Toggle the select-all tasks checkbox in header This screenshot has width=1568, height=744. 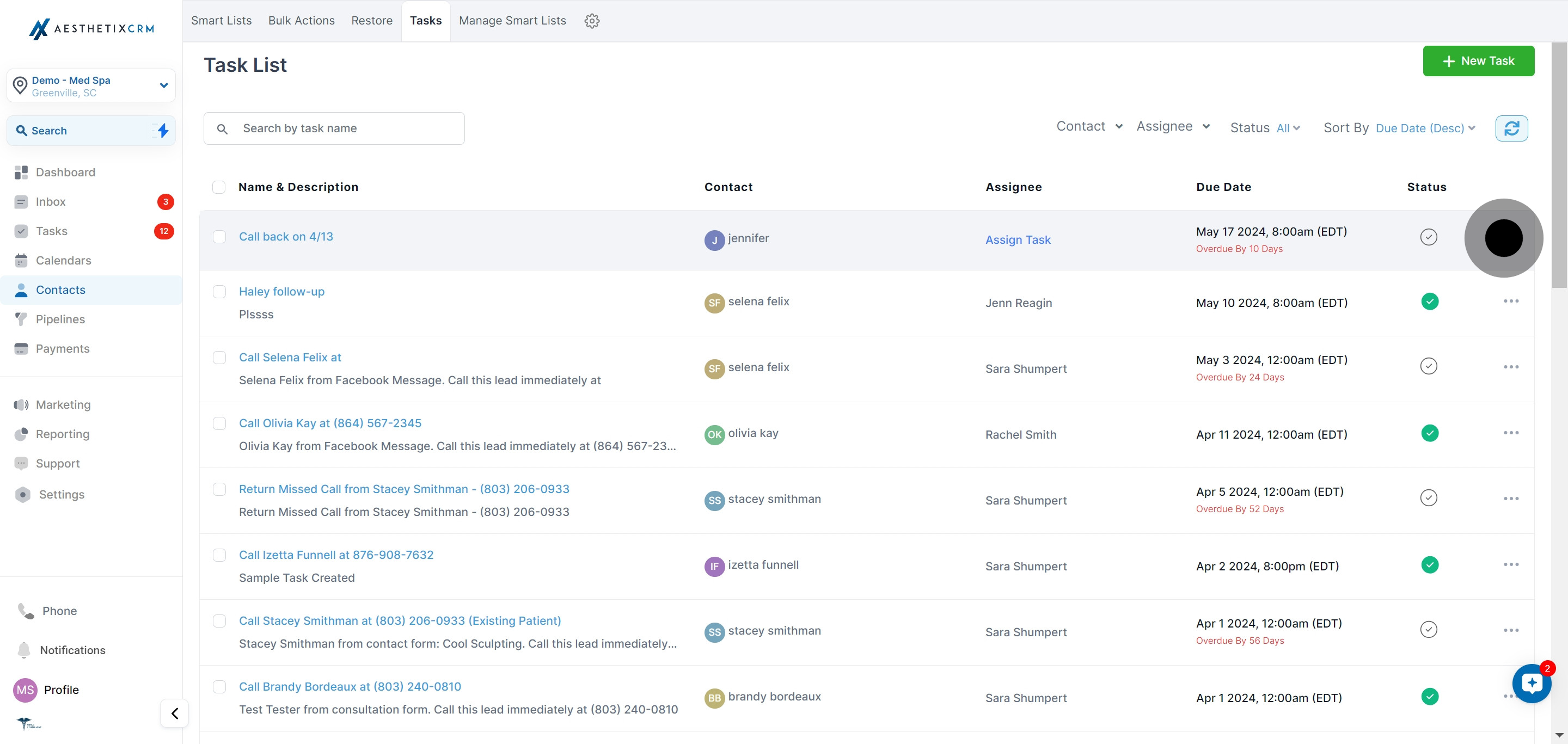[219, 187]
